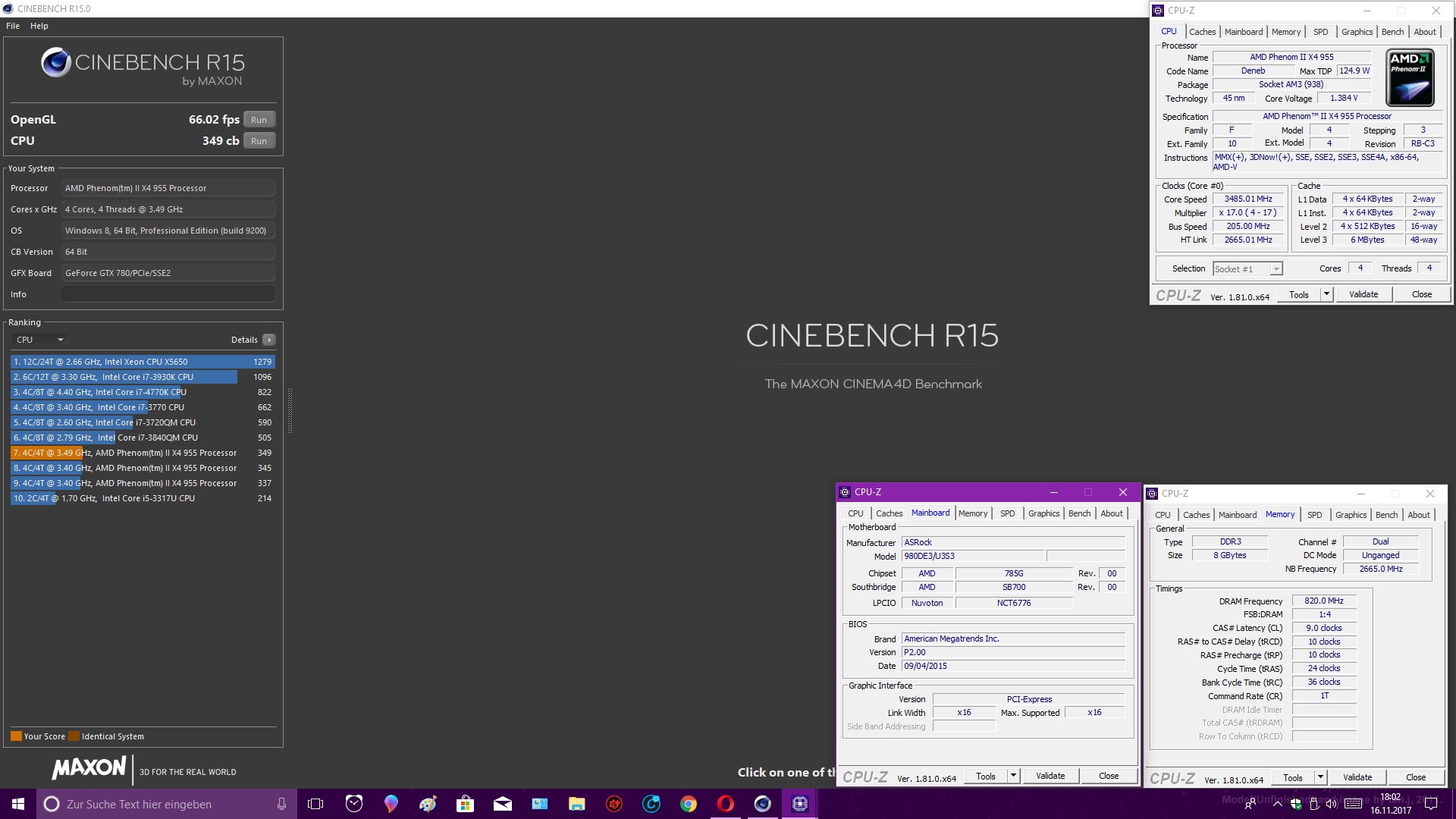
Task: Open the Socket #1 selection dropdown
Action: pos(1247,268)
